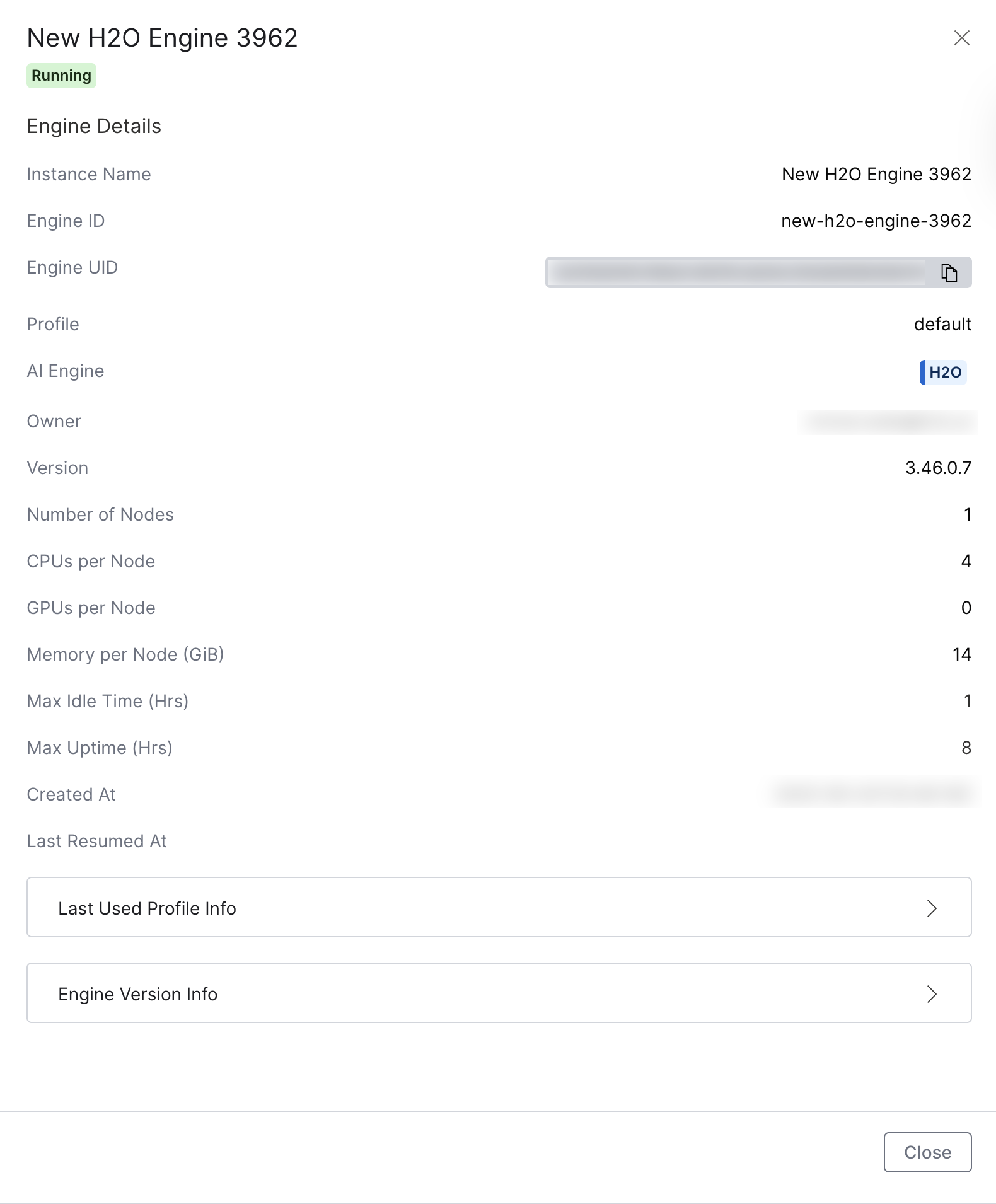Click the version number 3.46.0.7
The height and width of the screenshot is (1204, 996).
938,468
